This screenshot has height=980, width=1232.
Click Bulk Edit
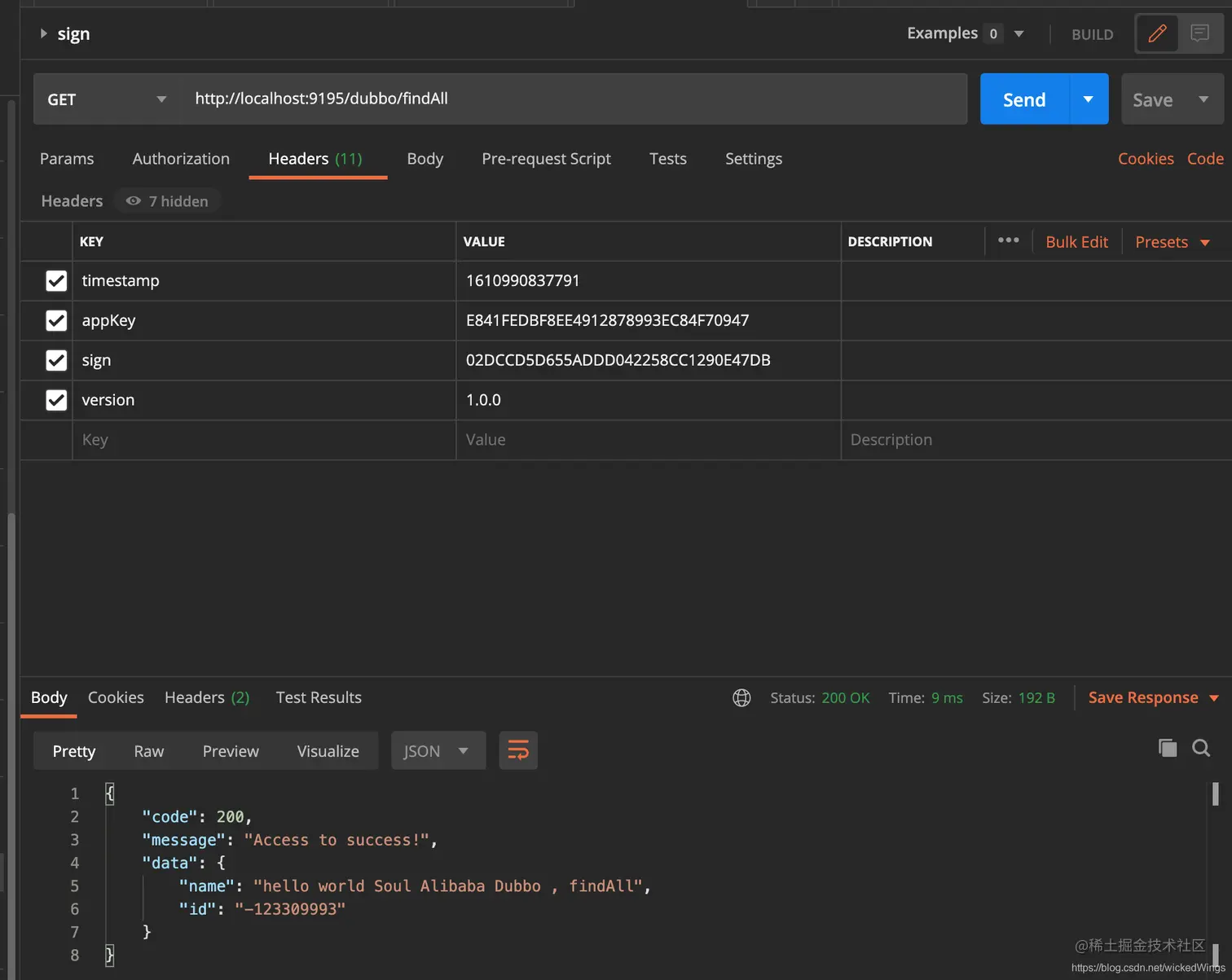pos(1077,242)
